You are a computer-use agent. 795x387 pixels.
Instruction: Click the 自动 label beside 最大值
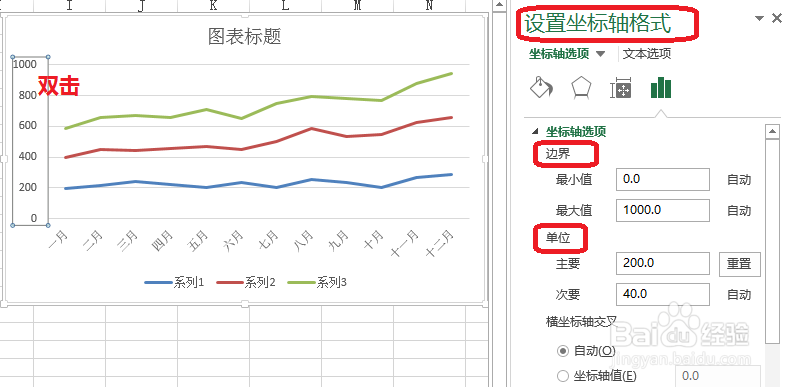click(x=739, y=210)
